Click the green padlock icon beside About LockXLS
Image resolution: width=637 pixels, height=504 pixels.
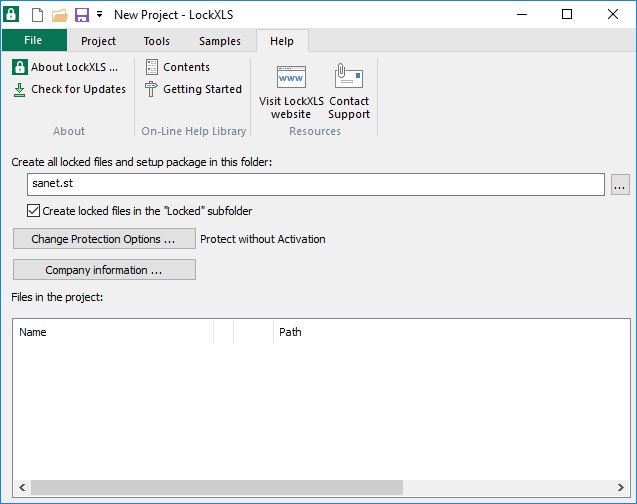tap(20, 67)
